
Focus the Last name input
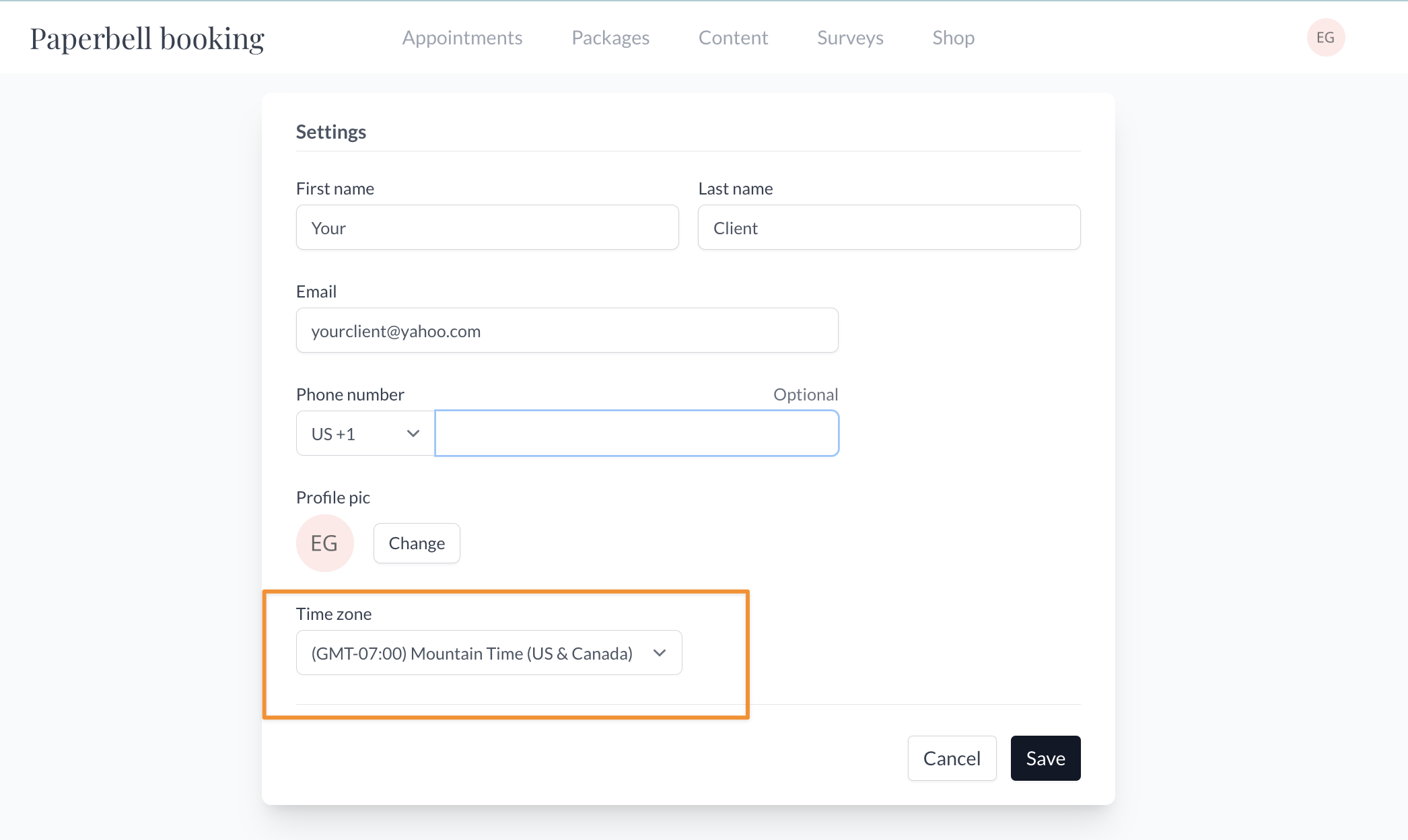tap(888, 228)
